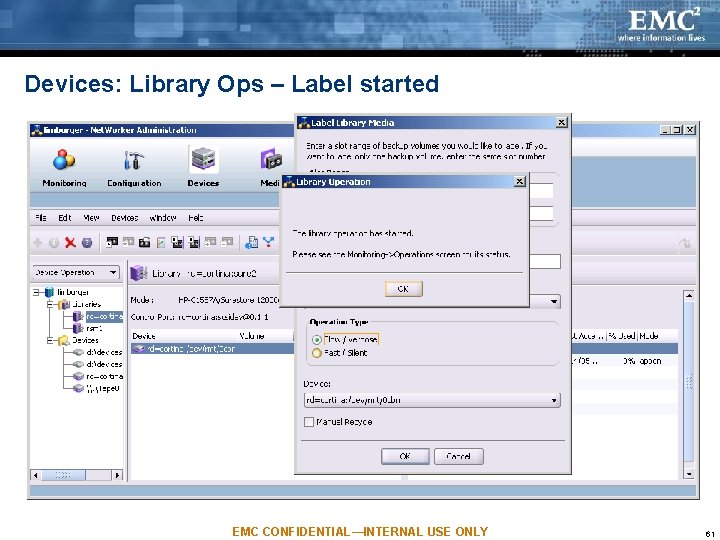
Task: Open the dropdown arrow above Operation Type
Action: pos(554,302)
